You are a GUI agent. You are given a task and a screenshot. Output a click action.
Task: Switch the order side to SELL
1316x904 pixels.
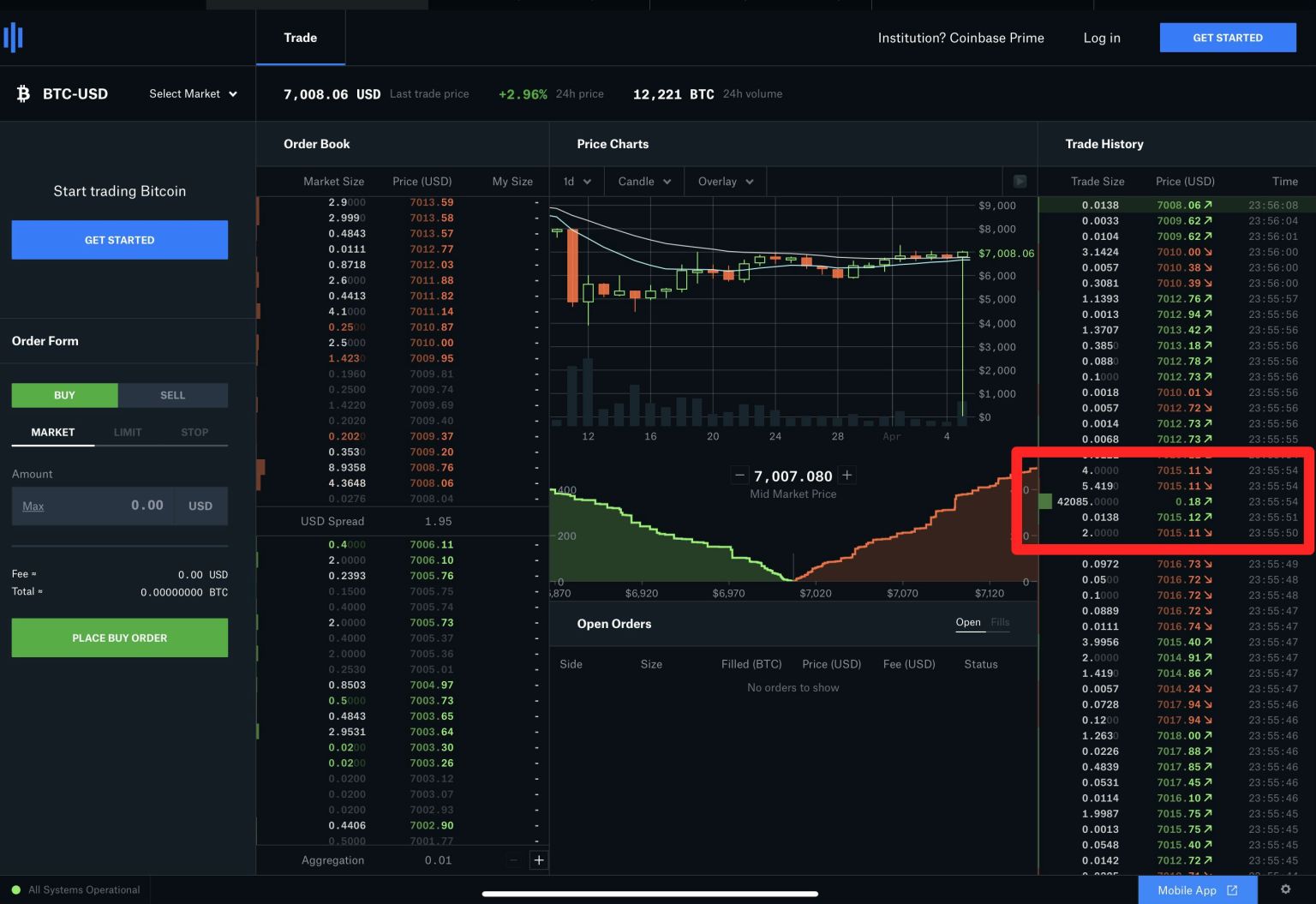tap(173, 395)
